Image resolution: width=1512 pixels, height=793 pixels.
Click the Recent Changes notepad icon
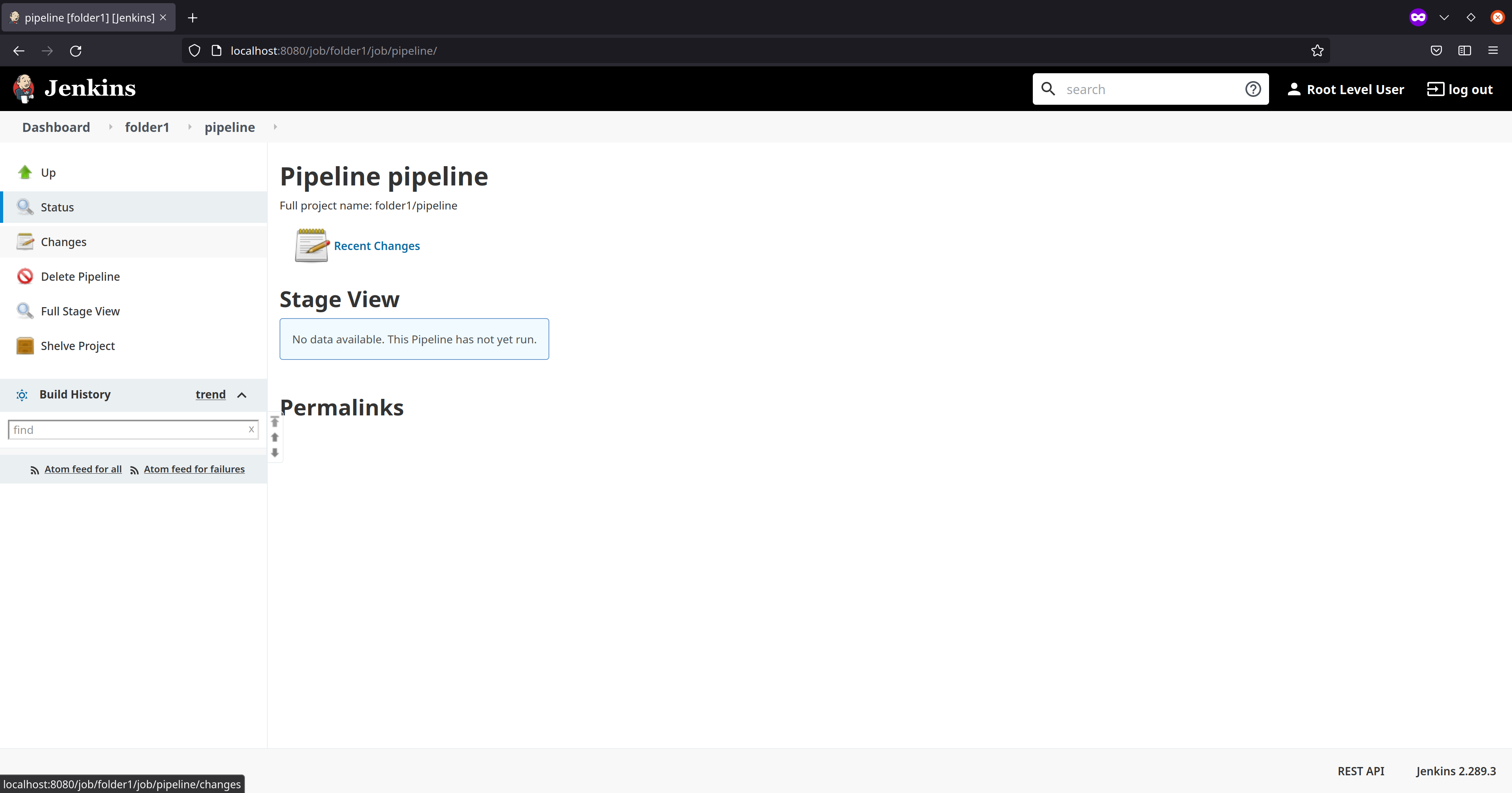click(x=311, y=246)
